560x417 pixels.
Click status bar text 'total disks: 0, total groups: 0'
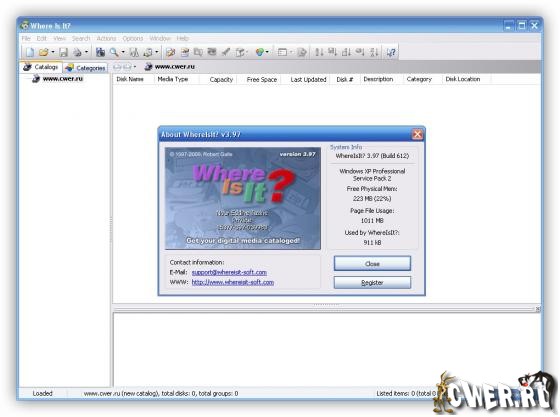point(200,393)
